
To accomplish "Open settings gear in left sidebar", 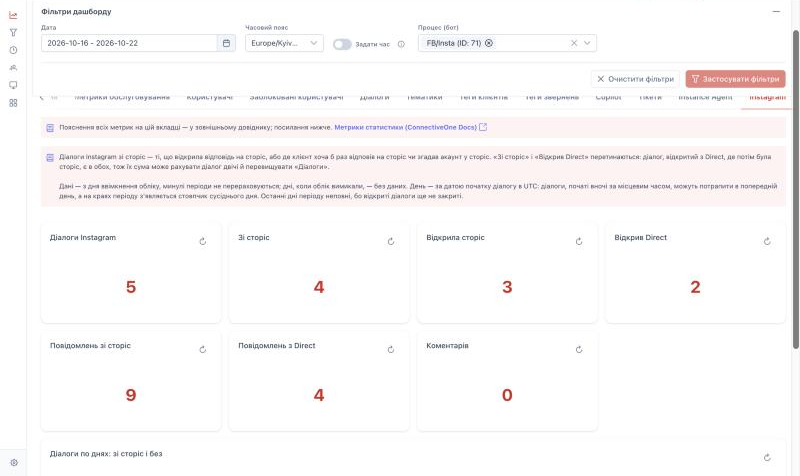I will (14, 463).
